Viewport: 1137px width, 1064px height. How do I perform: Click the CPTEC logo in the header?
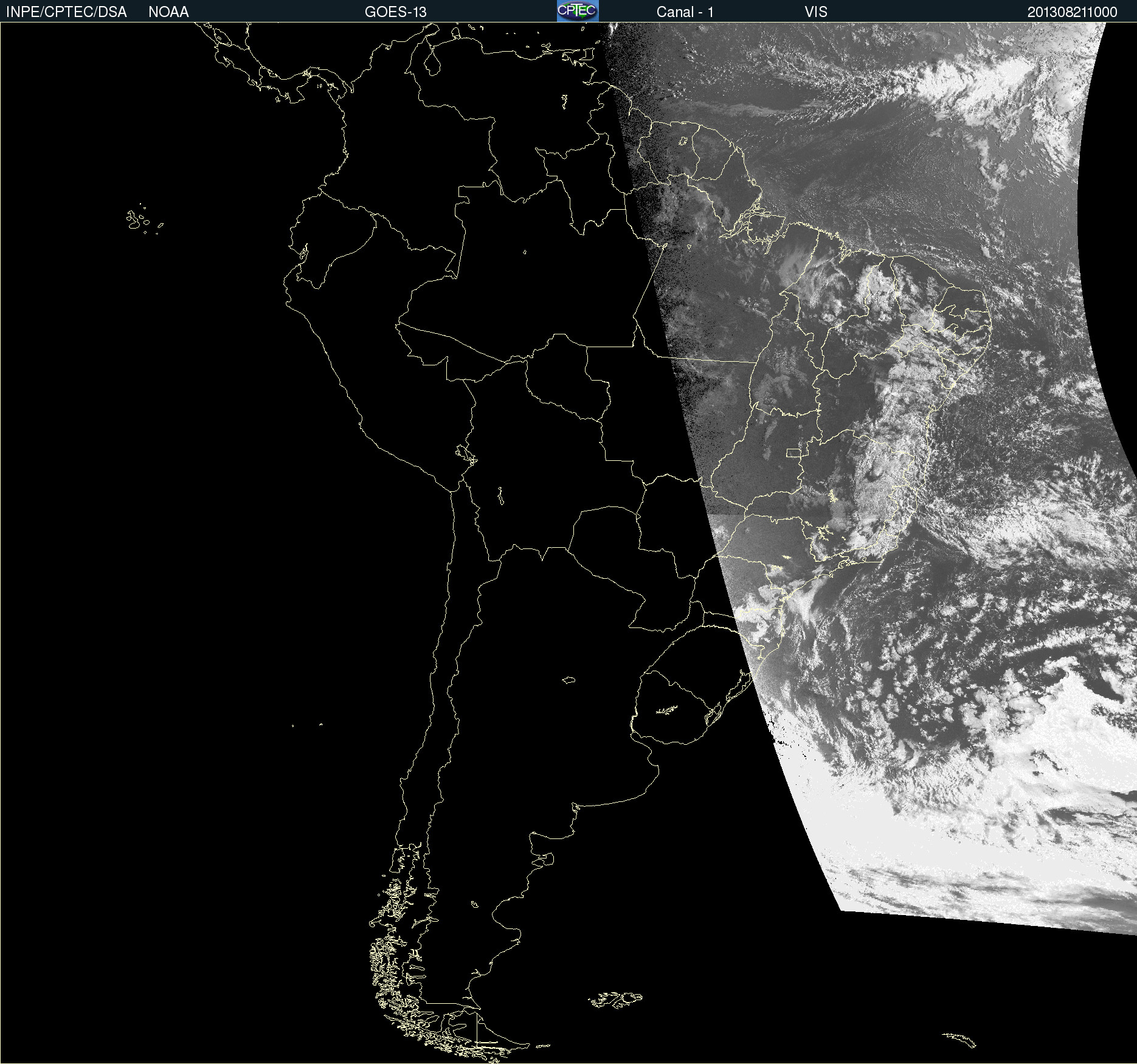pyautogui.click(x=578, y=11)
